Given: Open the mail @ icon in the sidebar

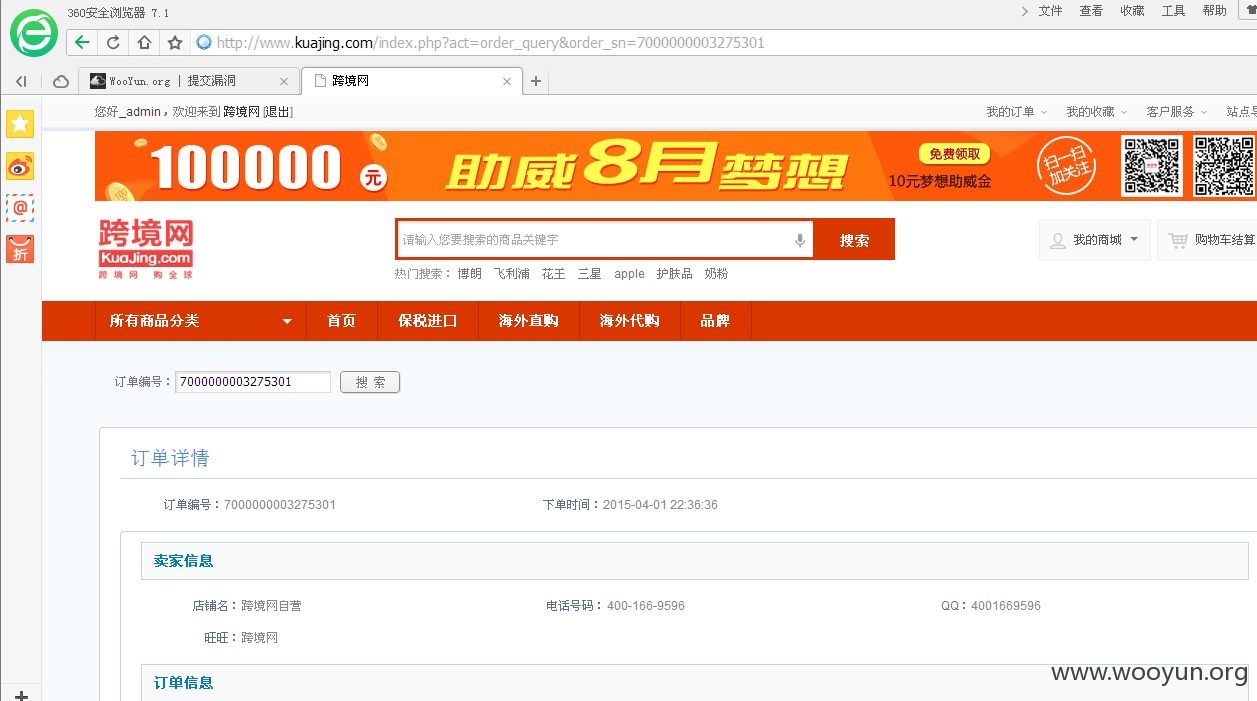Looking at the screenshot, I should pyautogui.click(x=20, y=207).
